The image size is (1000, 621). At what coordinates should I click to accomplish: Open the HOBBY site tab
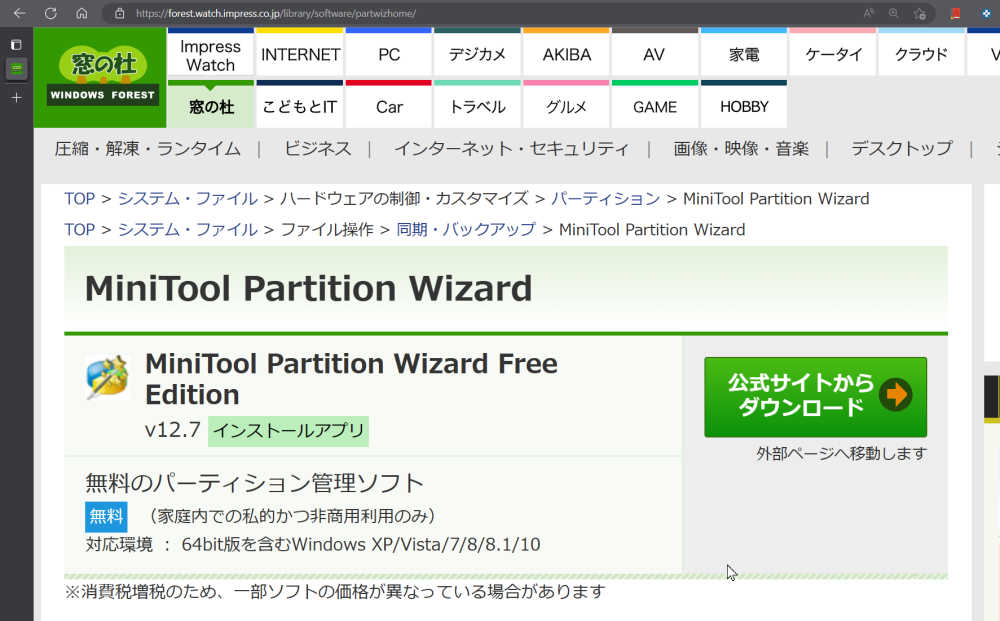pyautogui.click(x=744, y=106)
